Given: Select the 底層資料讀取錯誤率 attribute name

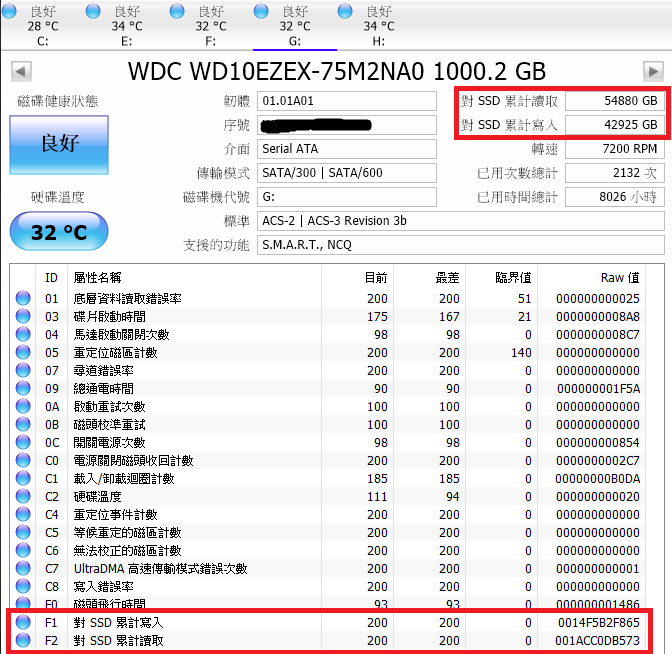Looking at the screenshot, I should [127, 298].
